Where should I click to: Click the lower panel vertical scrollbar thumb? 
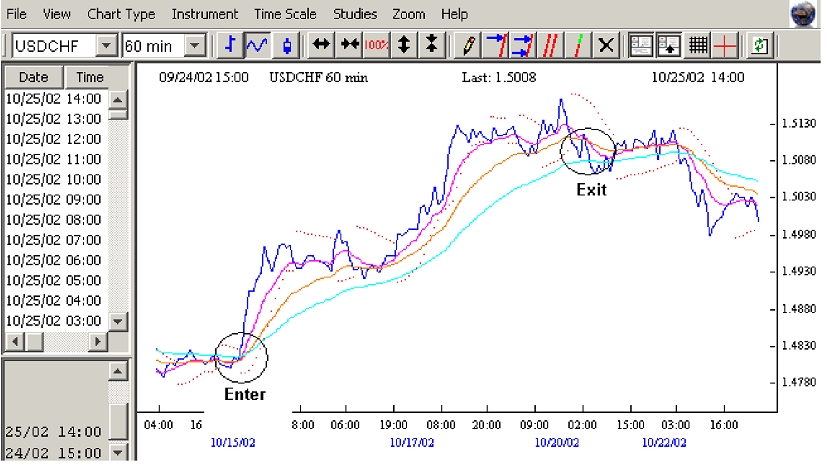tap(118, 422)
